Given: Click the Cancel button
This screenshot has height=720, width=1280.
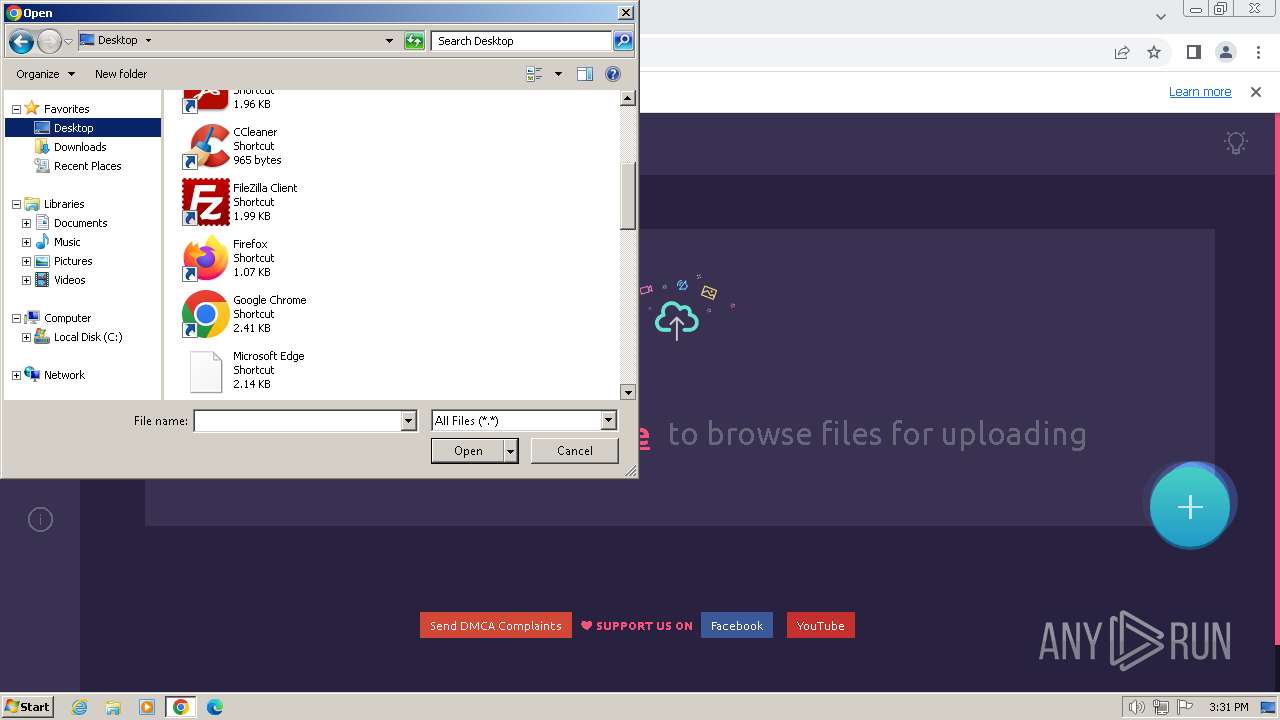Looking at the screenshot, I should pyautogui.click(x=575, y=451).
